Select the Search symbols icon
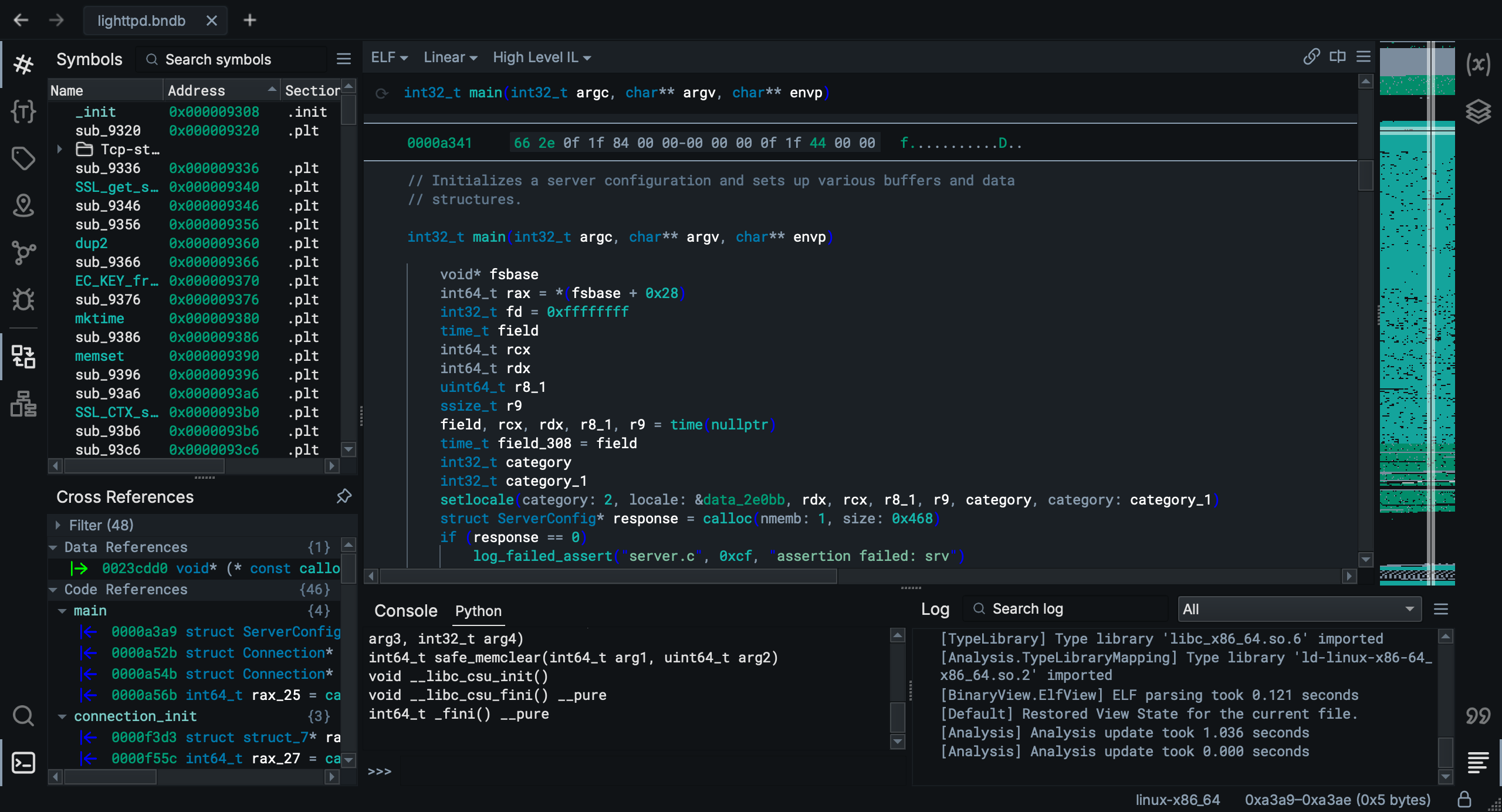Screen dimensions: 1502x812 [151, 60]
